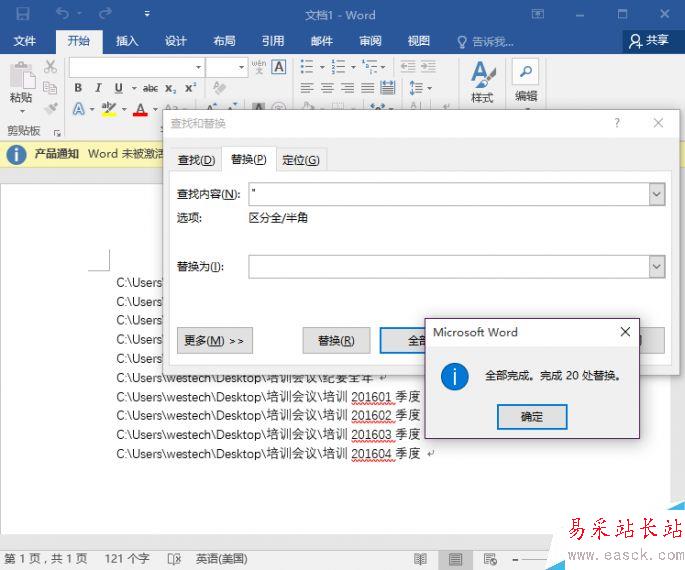Open the font size dropdown

pos(241,67)
